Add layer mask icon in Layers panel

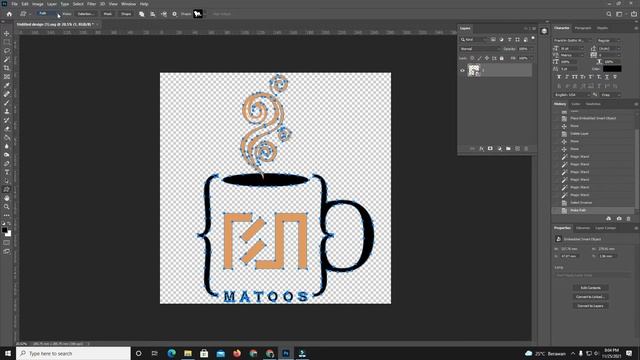[x=490, y=149]
